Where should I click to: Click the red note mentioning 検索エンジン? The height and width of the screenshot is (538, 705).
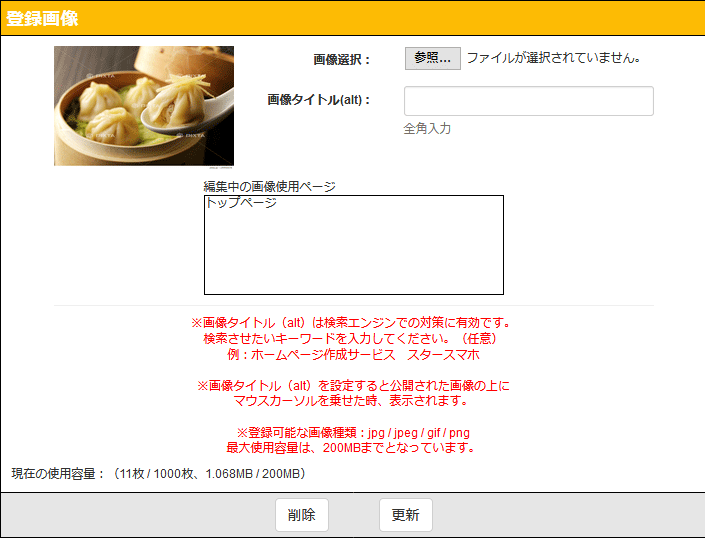tap(353, 323)
